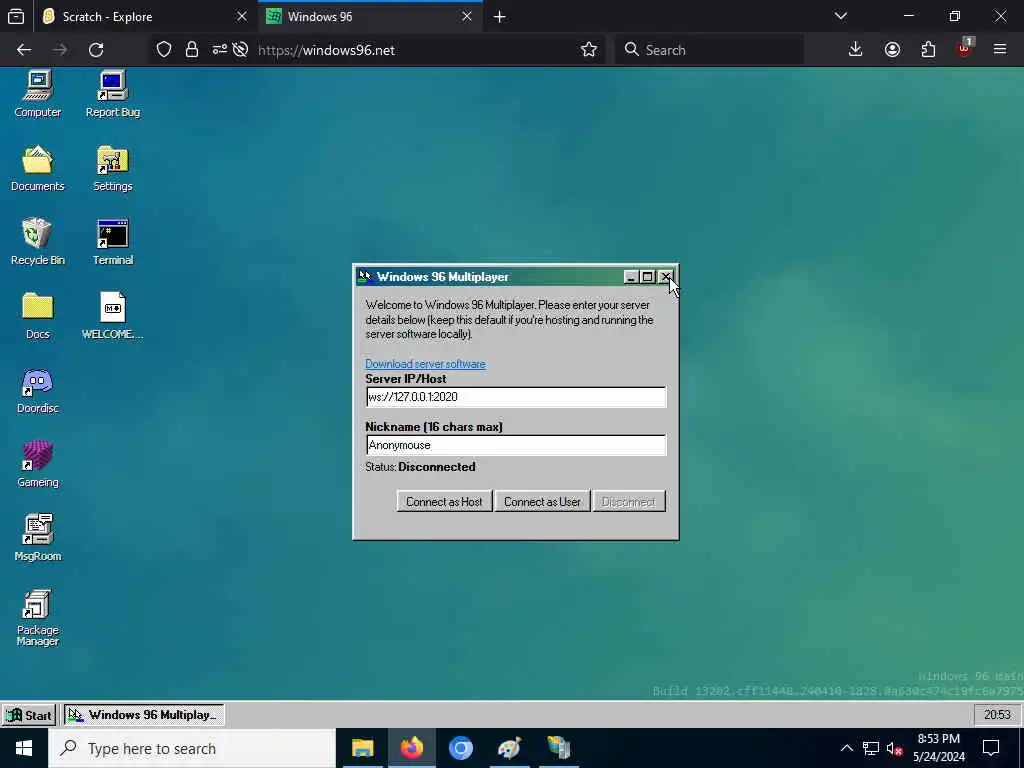
Task: Open File Explorer from the taskbar
Action: click(x=362, y=748)
